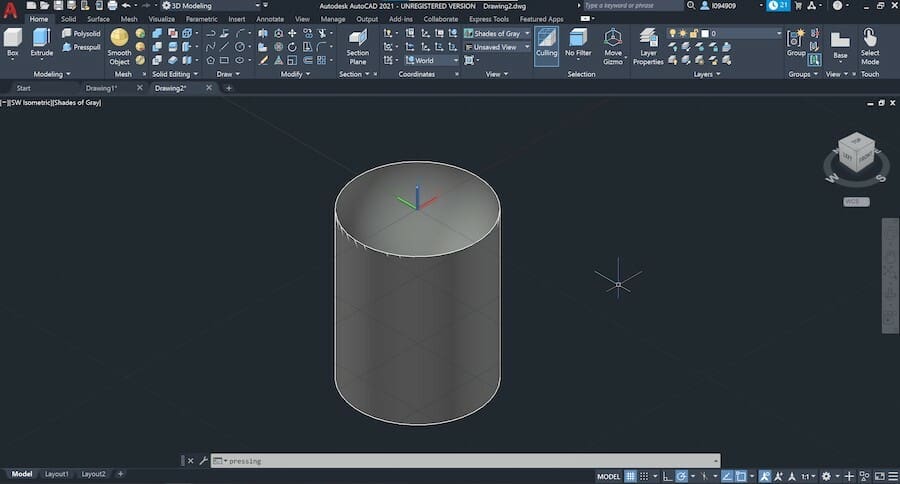The height and width of the screenshot is (484, 900).
Task: Click the search magnifier in the title bar
Action: (x=691, y=6)
